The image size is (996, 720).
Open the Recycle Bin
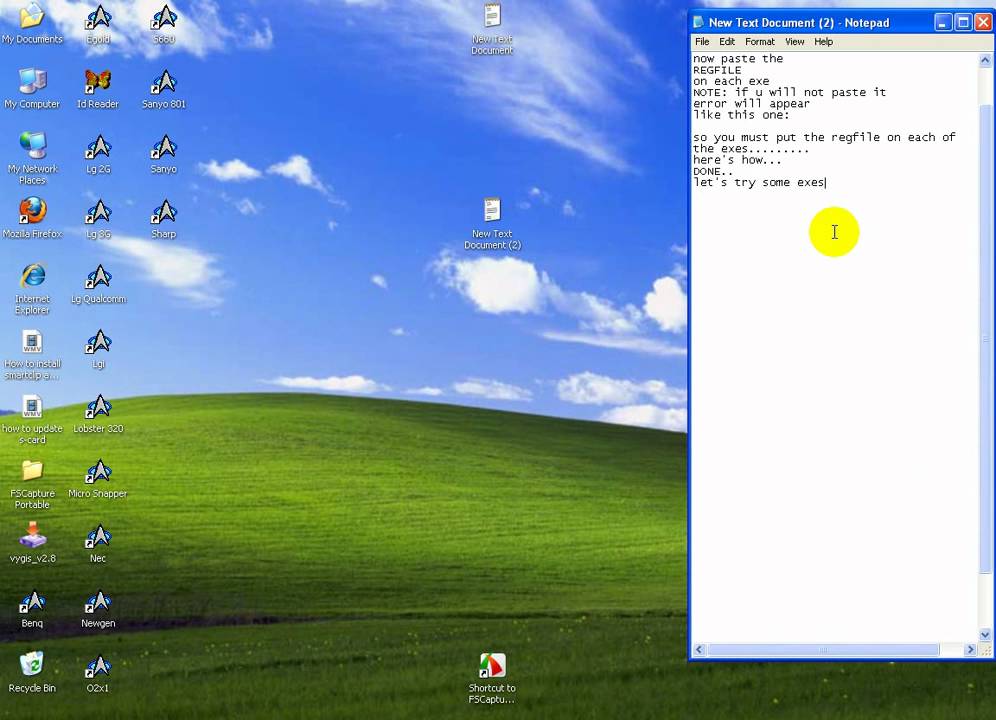pos(32,672)
